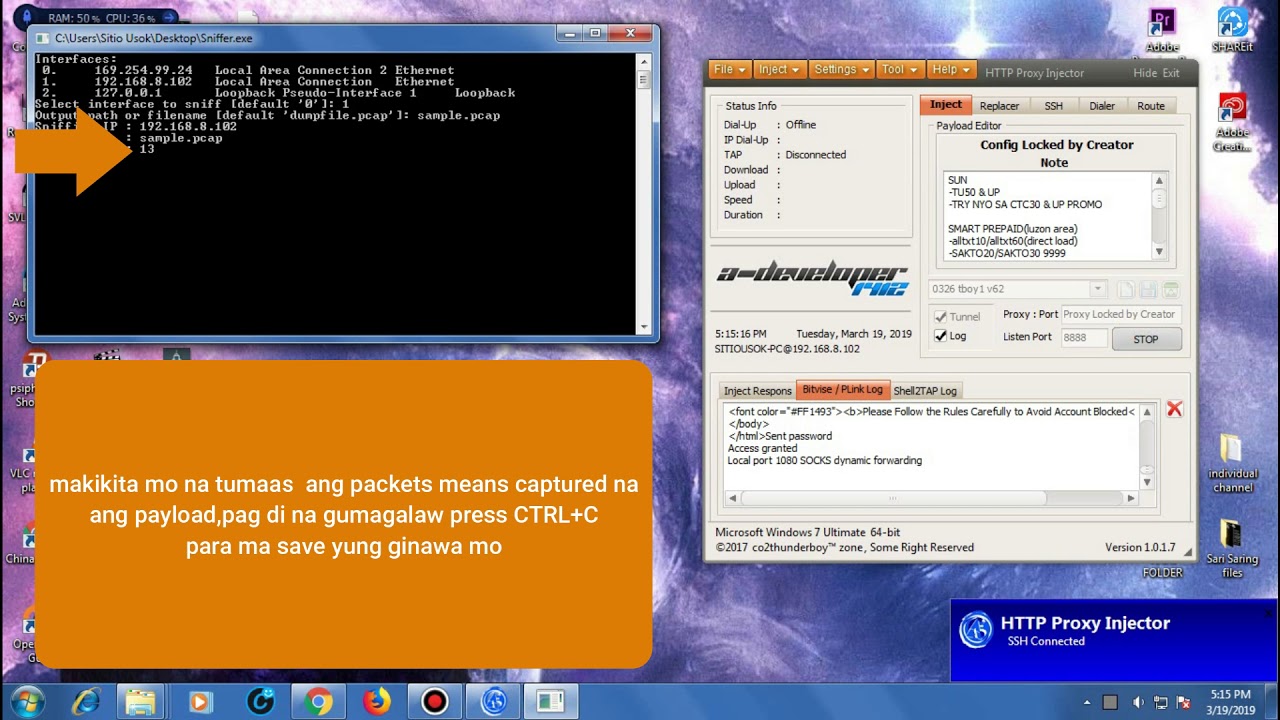
Task: Open the SHAREit desktop shortcut
Action: coord(1232,30)
